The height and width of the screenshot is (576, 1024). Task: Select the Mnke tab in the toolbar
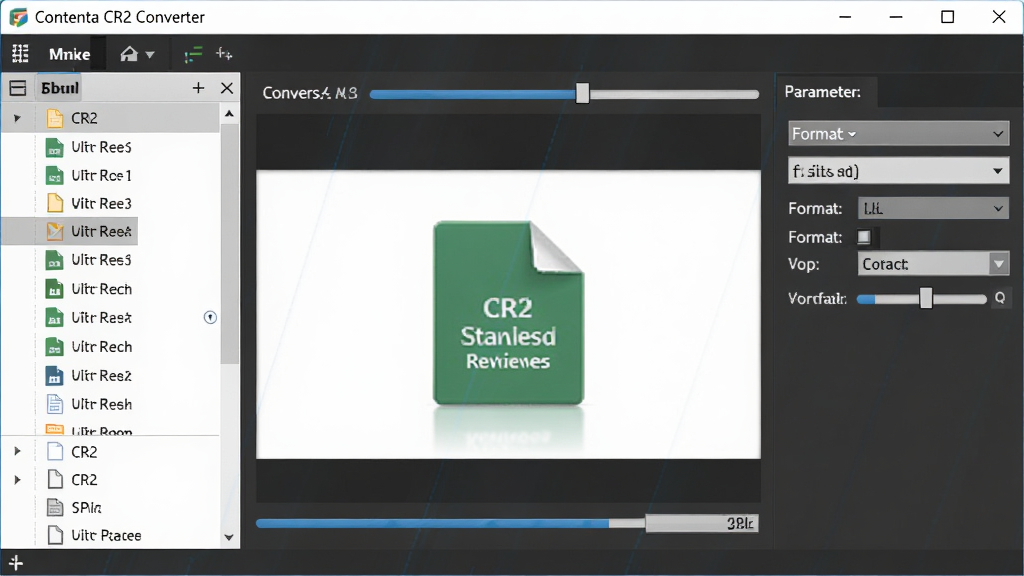pyautogui.click(x=69, y=54)
